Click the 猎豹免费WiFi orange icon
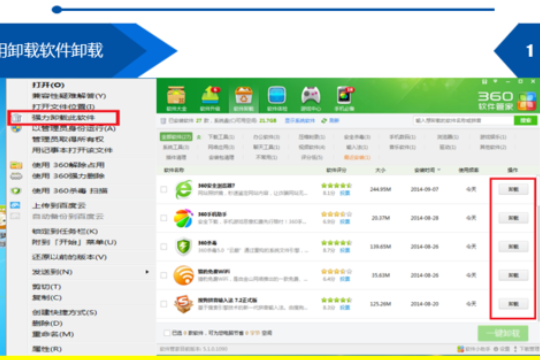Viewport: 540px width, 360px height. (x=183, y=275)
